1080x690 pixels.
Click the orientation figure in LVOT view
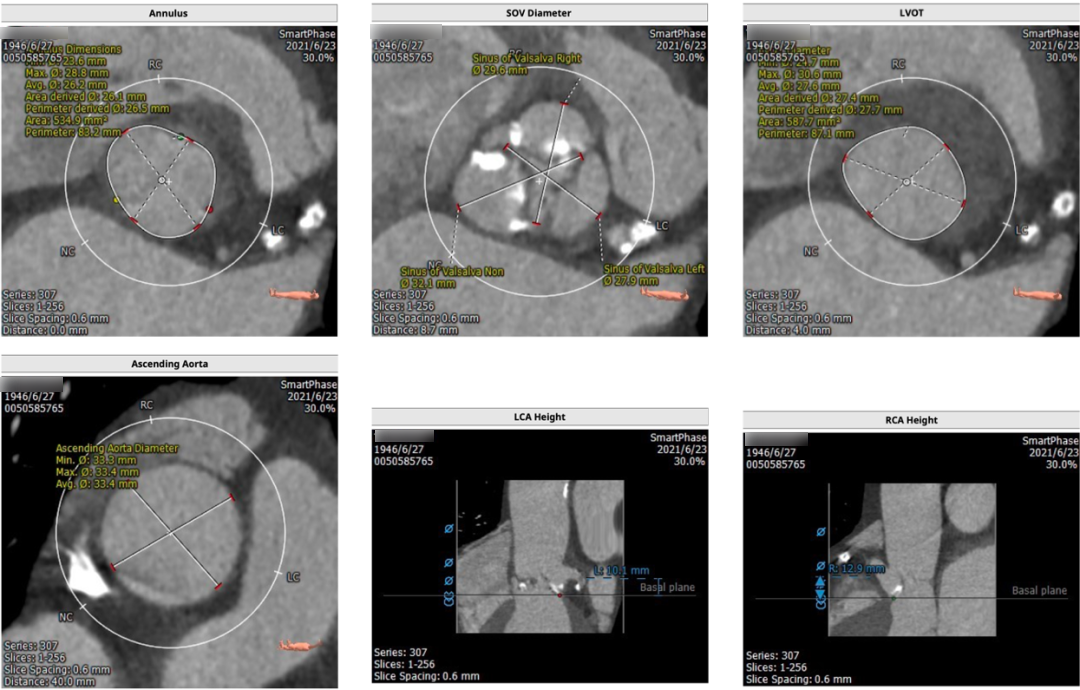[x=1038, y=293]
